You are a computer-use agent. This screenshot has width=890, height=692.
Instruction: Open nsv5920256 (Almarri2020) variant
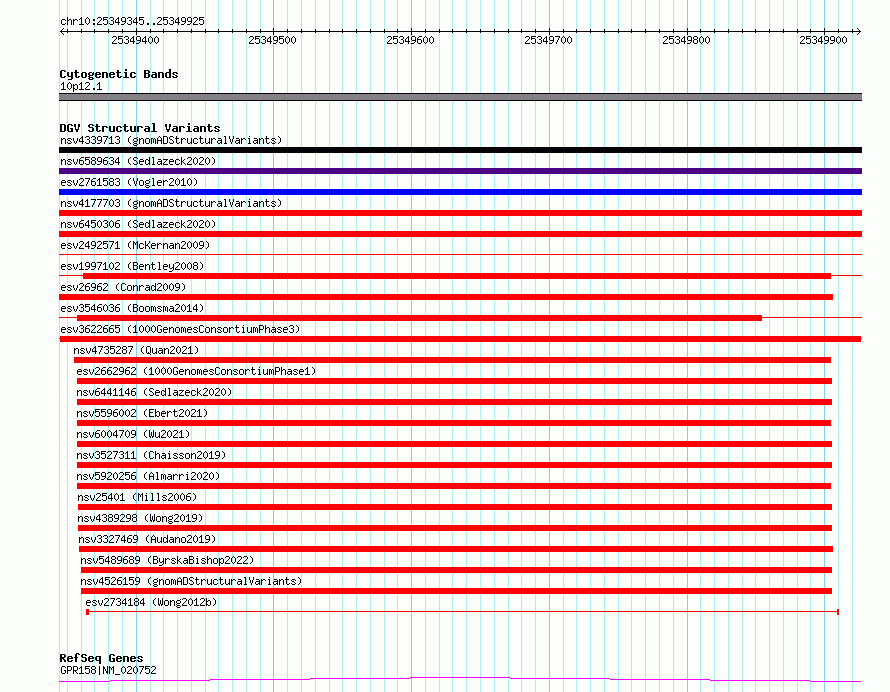click(148, 476)
